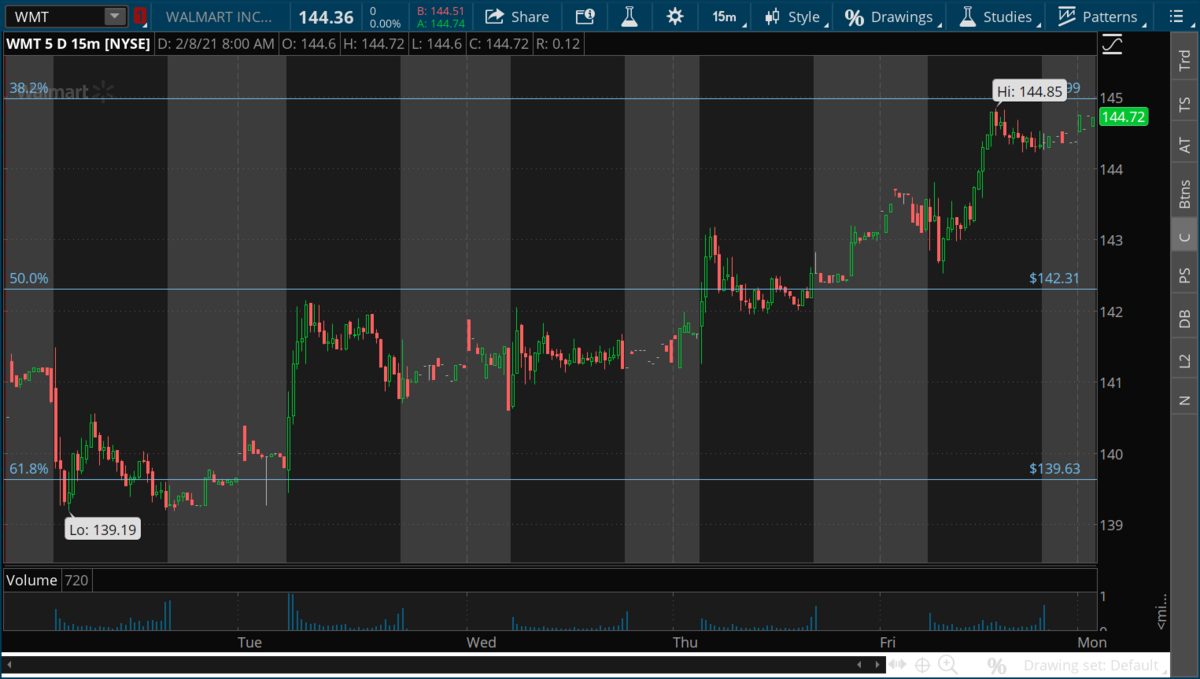Select the crosshair pointer icon
Image resolution: width=1200 pixels, height=679 pixels.
(922, 665)
